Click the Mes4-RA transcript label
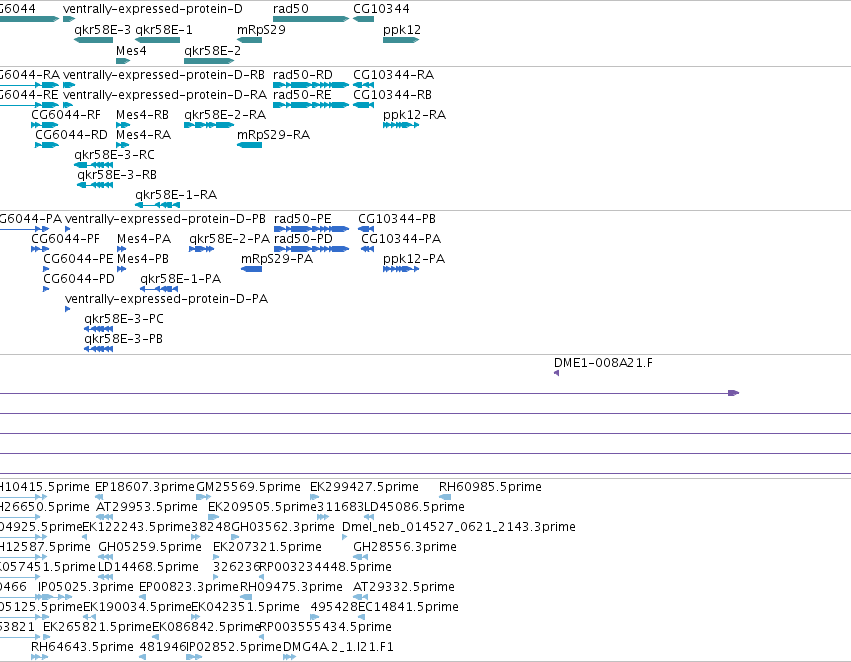Viewport: 851px width, 662px height. click(144, 135)
